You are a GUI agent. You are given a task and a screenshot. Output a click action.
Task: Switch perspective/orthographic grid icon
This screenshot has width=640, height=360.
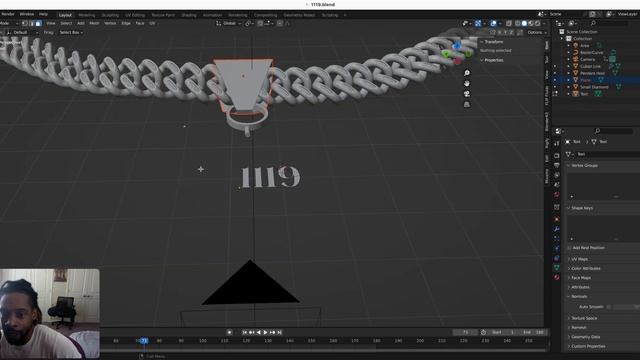tap(467, 104)
